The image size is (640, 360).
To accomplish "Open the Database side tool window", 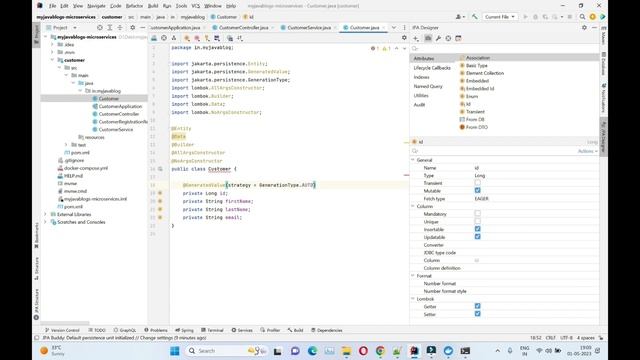I will 603,64.
